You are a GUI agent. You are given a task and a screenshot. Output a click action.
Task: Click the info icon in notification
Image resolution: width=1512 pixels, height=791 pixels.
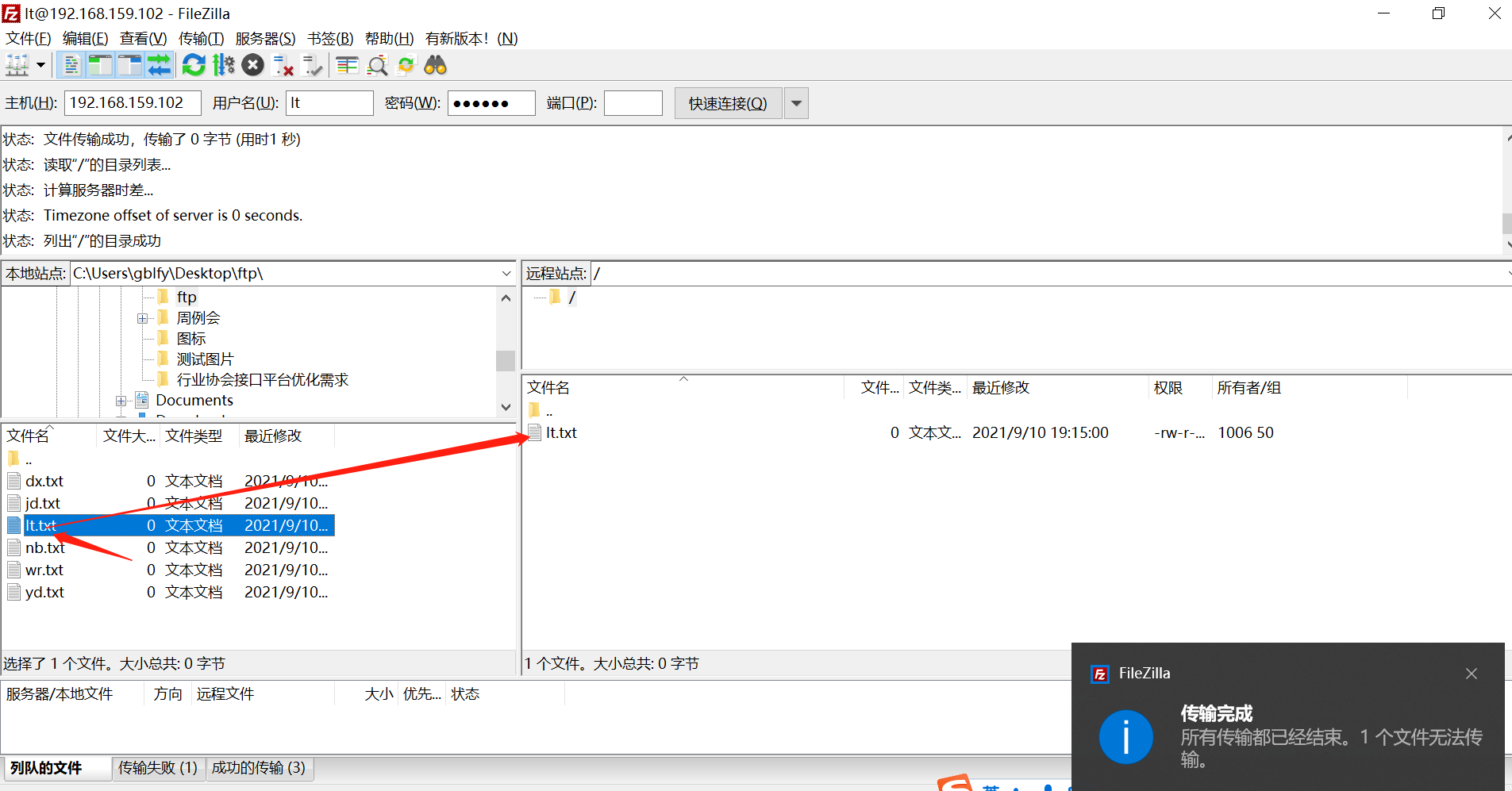pos(1125,737)
